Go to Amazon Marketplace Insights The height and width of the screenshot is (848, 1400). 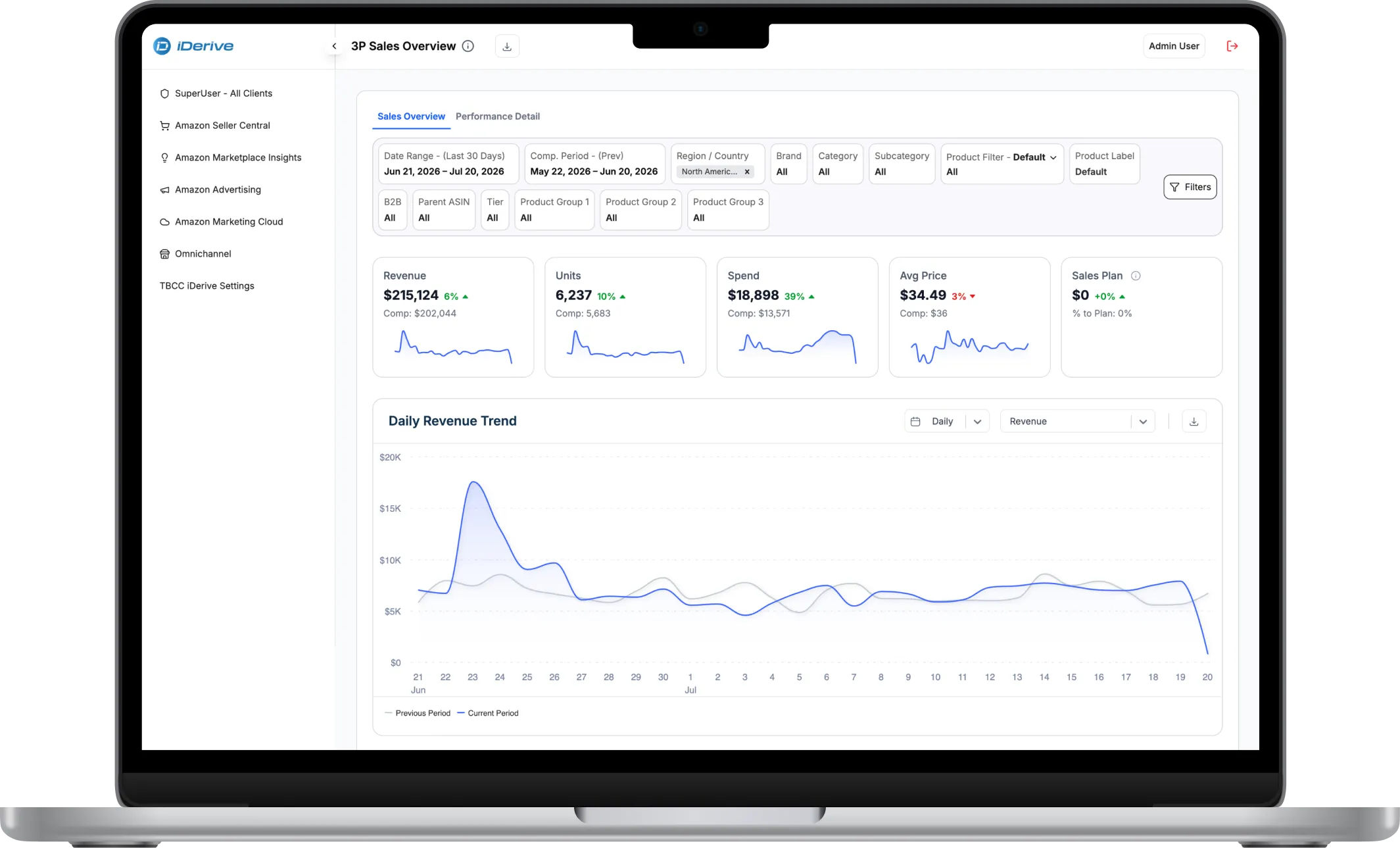[238, 158]
